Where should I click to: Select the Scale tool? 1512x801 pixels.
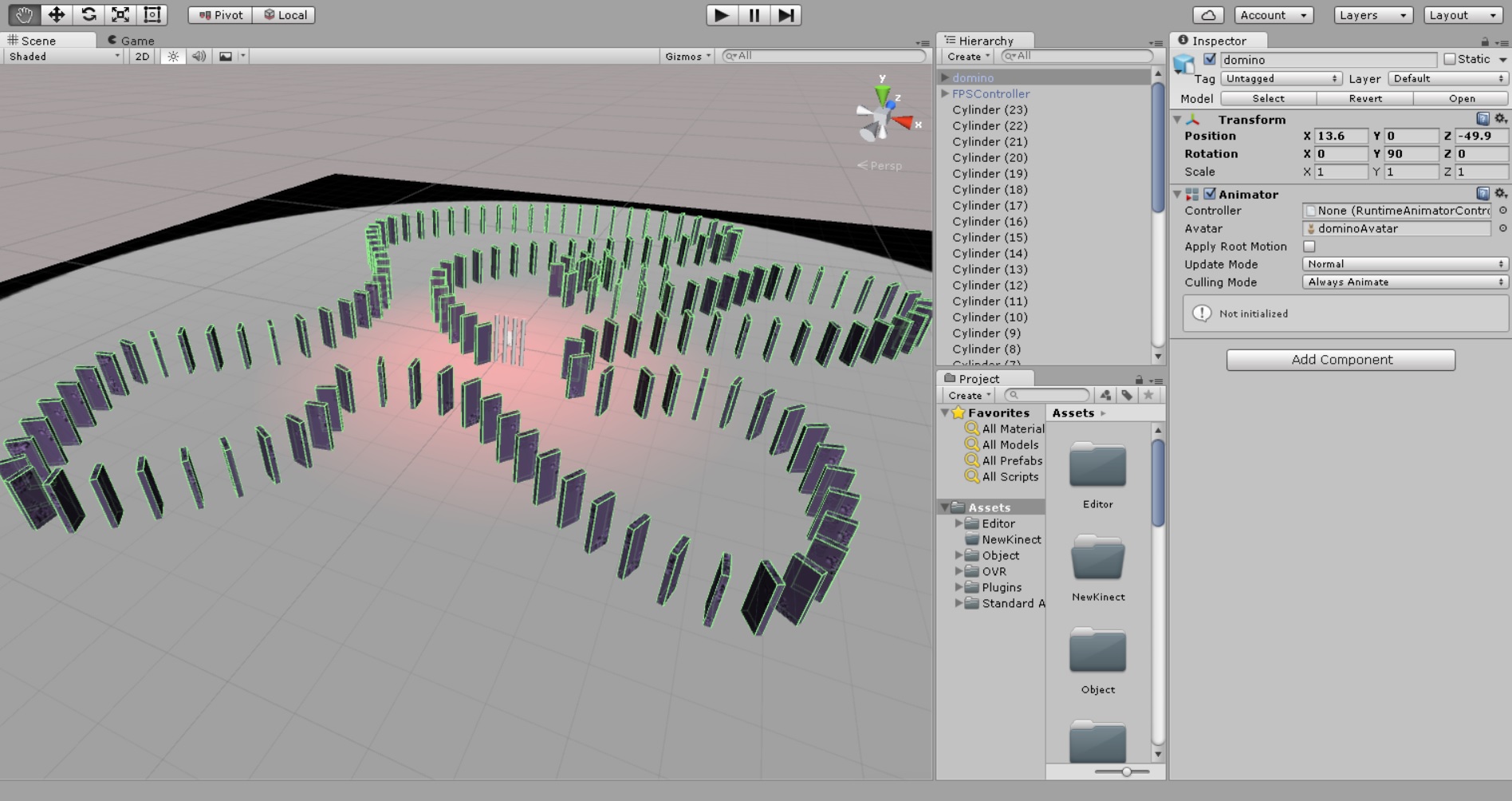(x=120, y=14)
